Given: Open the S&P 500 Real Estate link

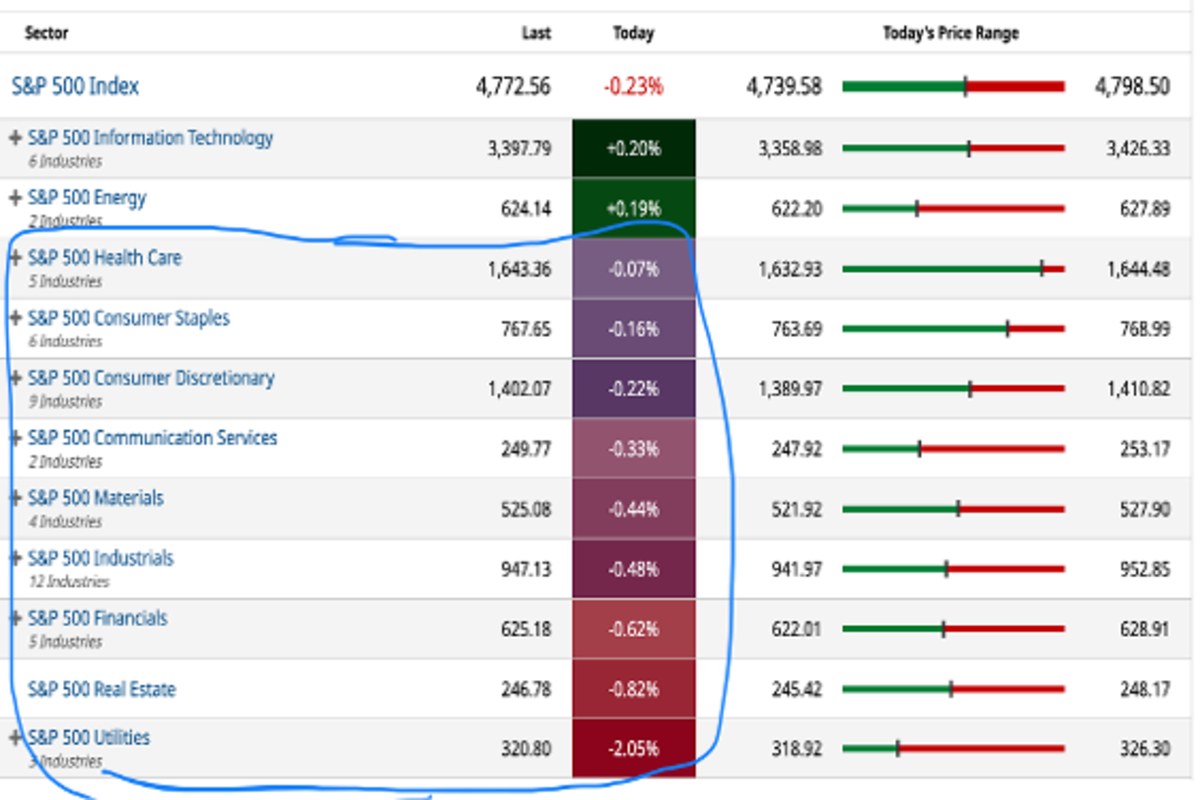Looking at the screenshot, I should (102, 689).
